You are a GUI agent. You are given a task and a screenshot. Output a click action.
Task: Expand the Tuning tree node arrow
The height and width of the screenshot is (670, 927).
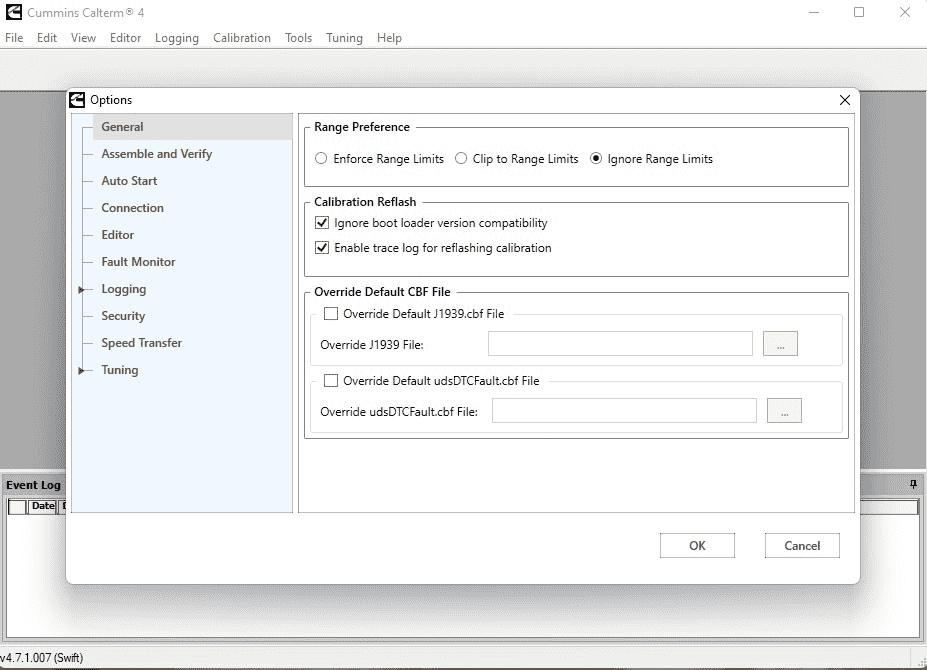pyautogui.click(x=82, y=370)
